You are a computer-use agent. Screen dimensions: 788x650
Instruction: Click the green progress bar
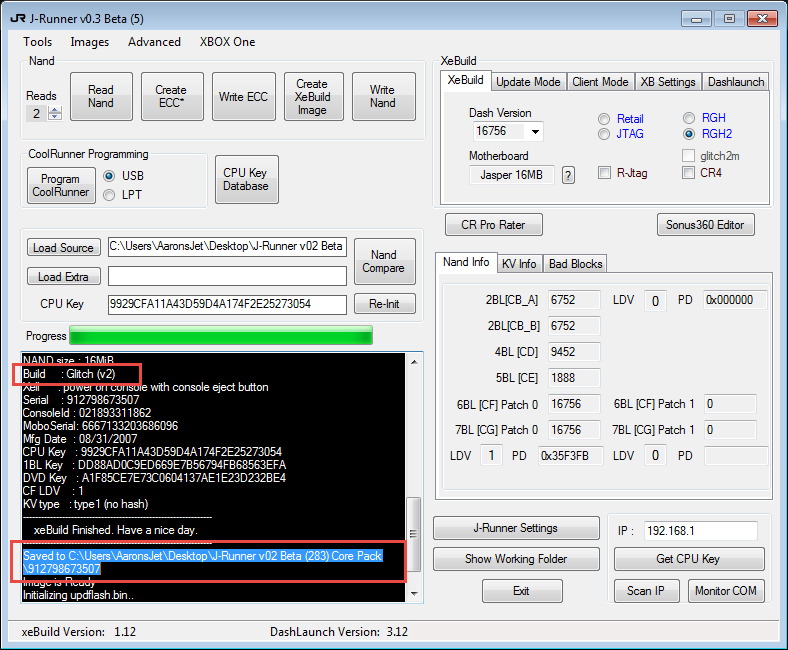coord(222,336)
